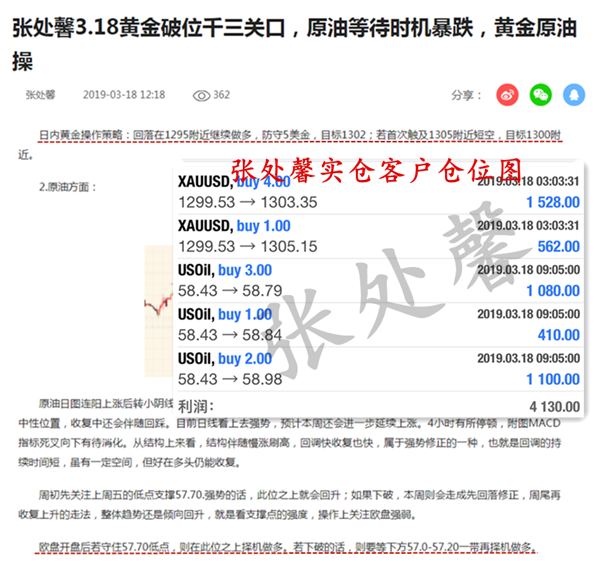Click price range 58.43 → 58.98
Image resolution: width=600 pixels, height=561 pixels.
[230, 380]
